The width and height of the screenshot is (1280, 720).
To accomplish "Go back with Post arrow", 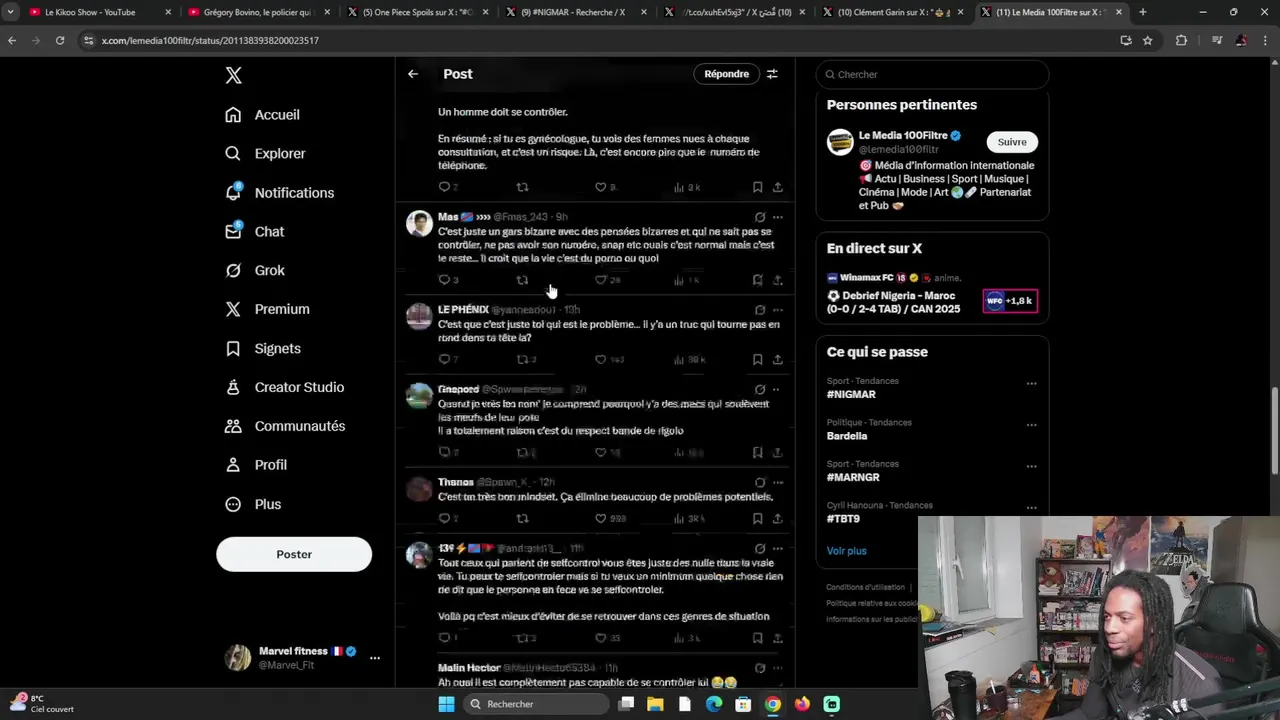I will click(x=413, y=74).
